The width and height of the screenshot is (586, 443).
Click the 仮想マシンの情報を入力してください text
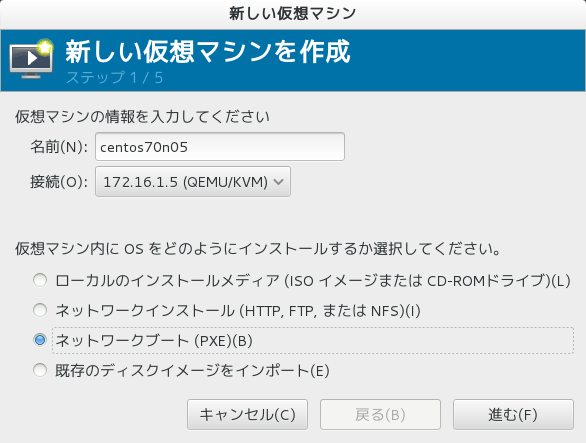142,117
